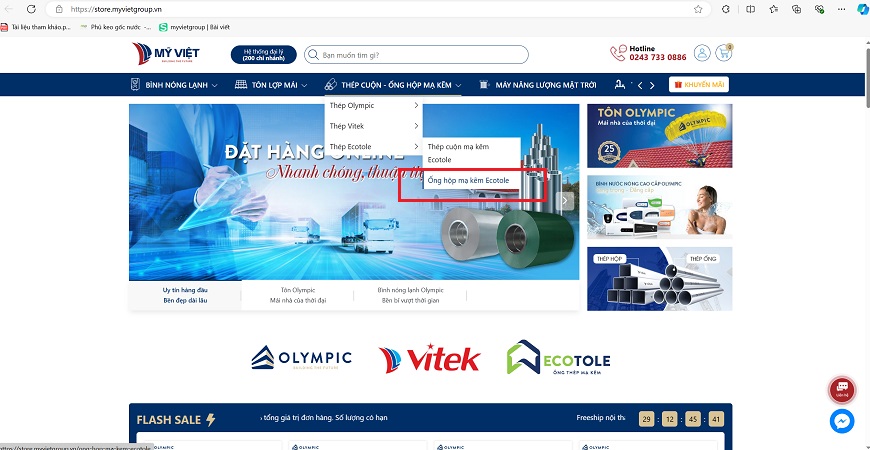Click the water heater category icon
This screenshot has width=870, height=450.
coord(135,84)
